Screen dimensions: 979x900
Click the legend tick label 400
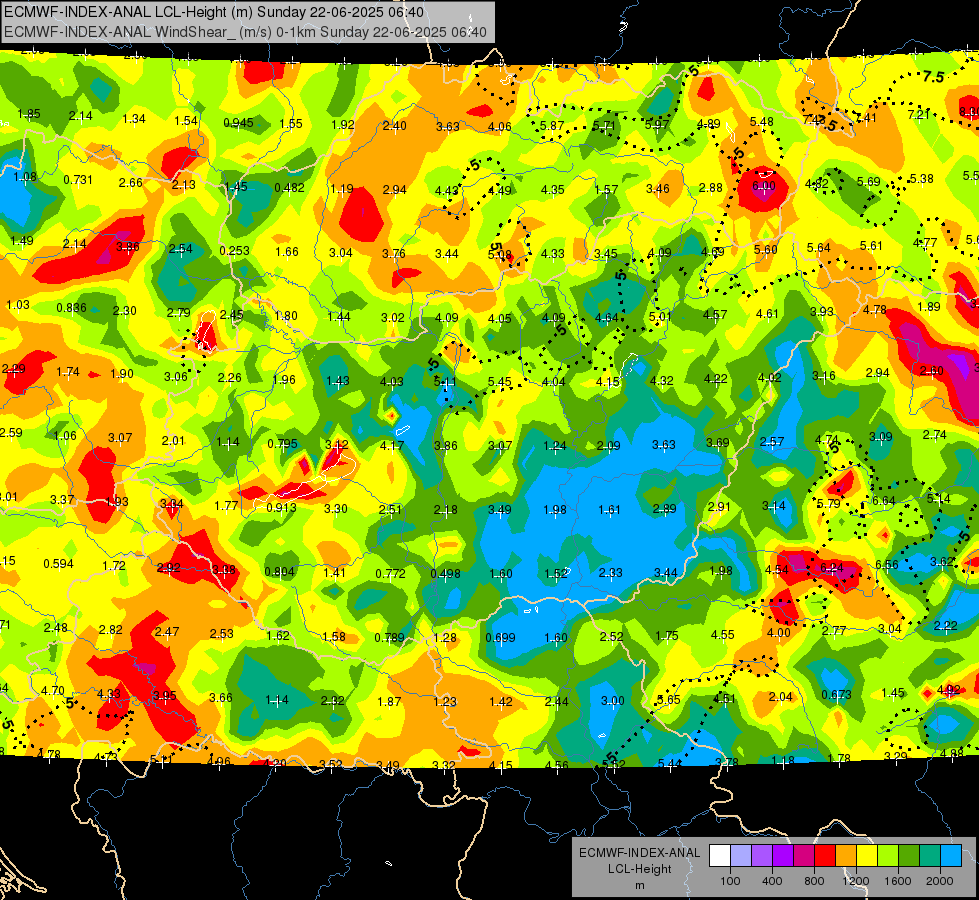point(772,881)
